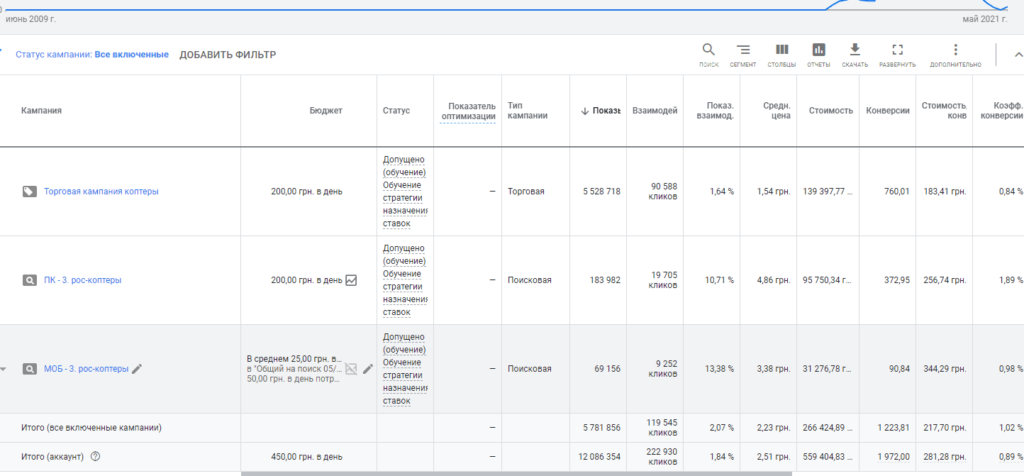1024x476 pixels.
Task: Click the status text of ПК - 3. рос-коптеры
Action: tap(405, 280)
